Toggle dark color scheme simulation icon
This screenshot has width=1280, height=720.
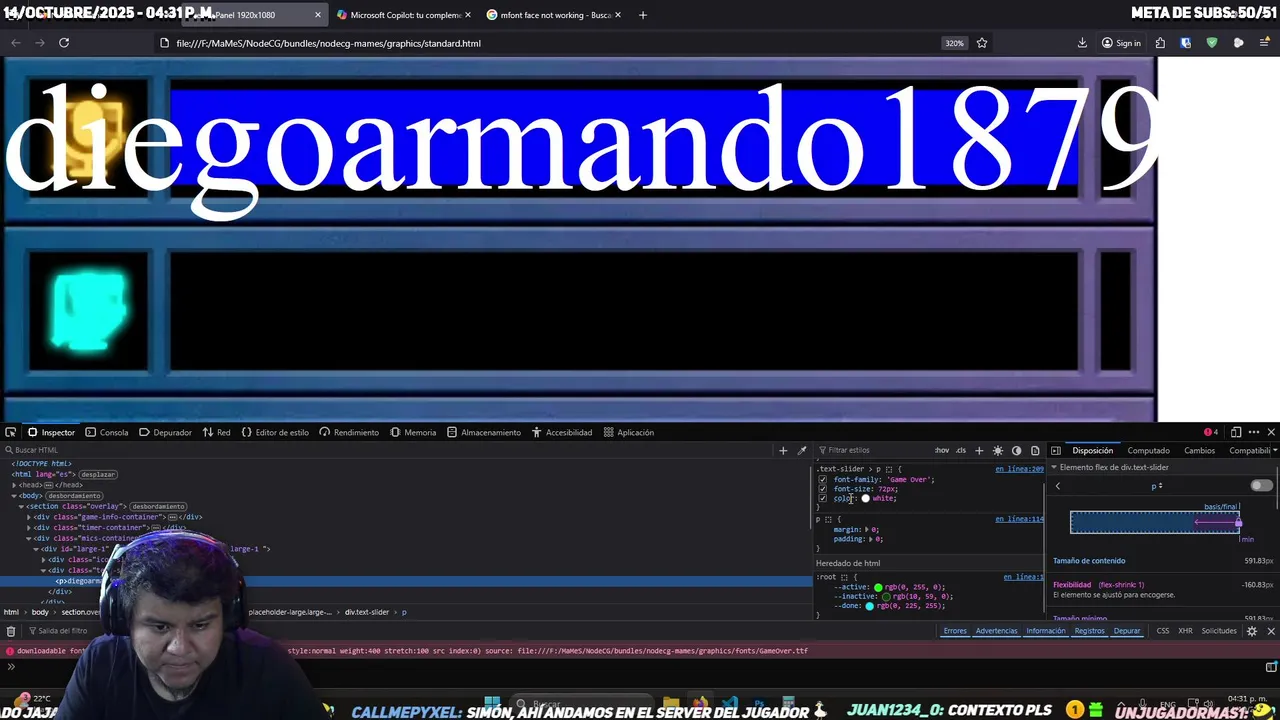(x=1016, y=450)
